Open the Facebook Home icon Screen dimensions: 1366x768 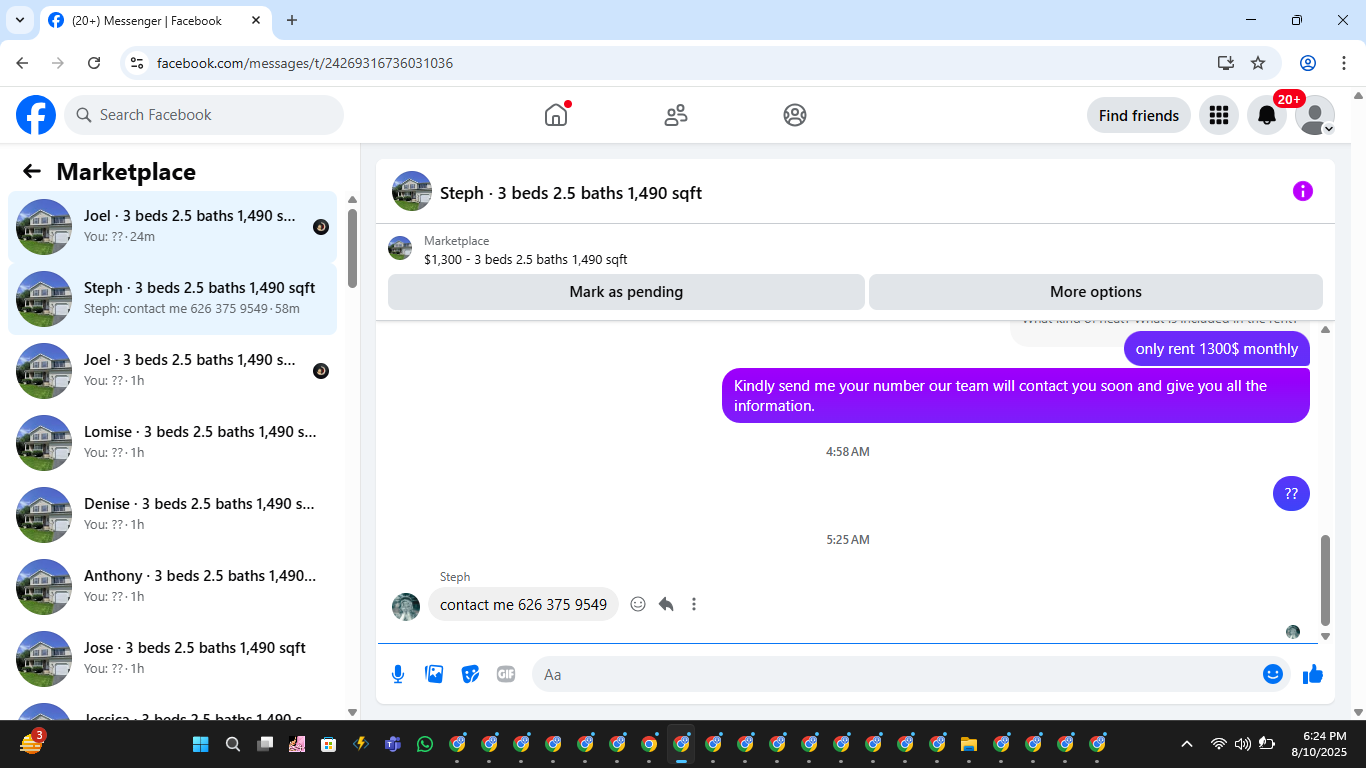point(556,115)
